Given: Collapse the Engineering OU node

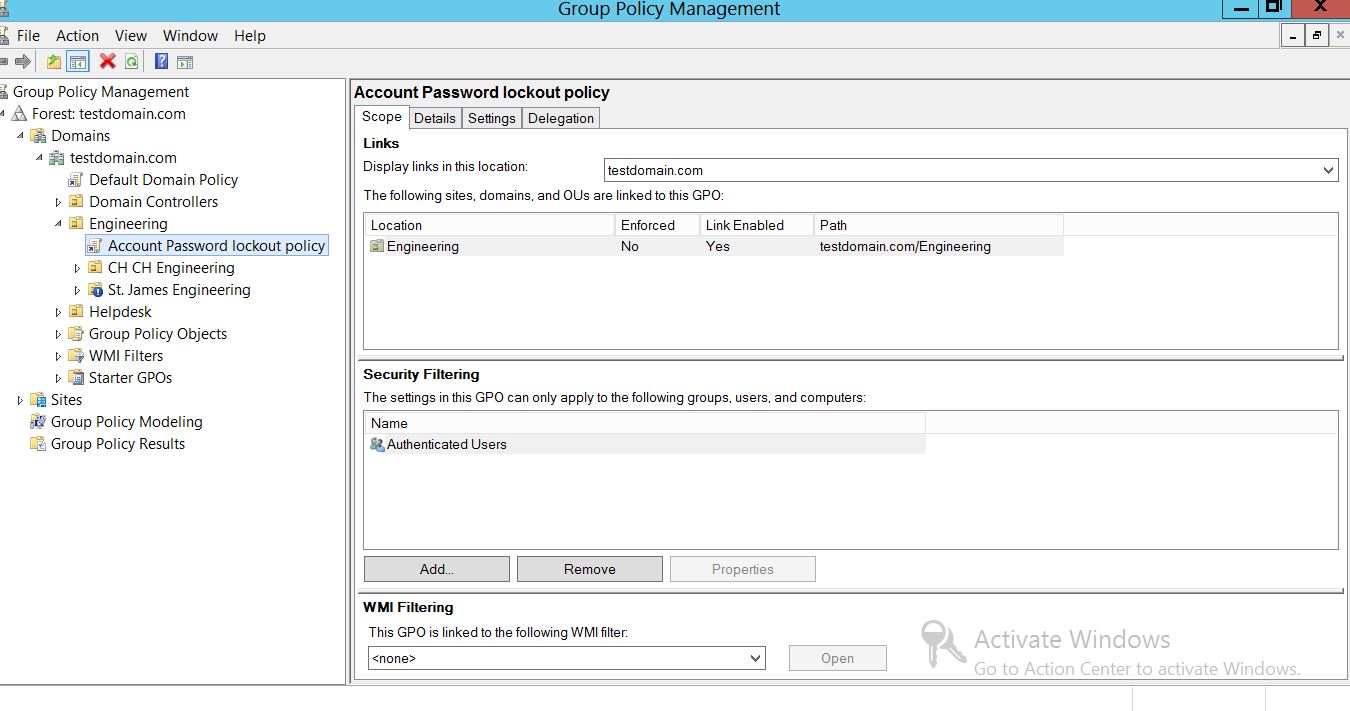Looking at the screenshot, I should 58,224.
